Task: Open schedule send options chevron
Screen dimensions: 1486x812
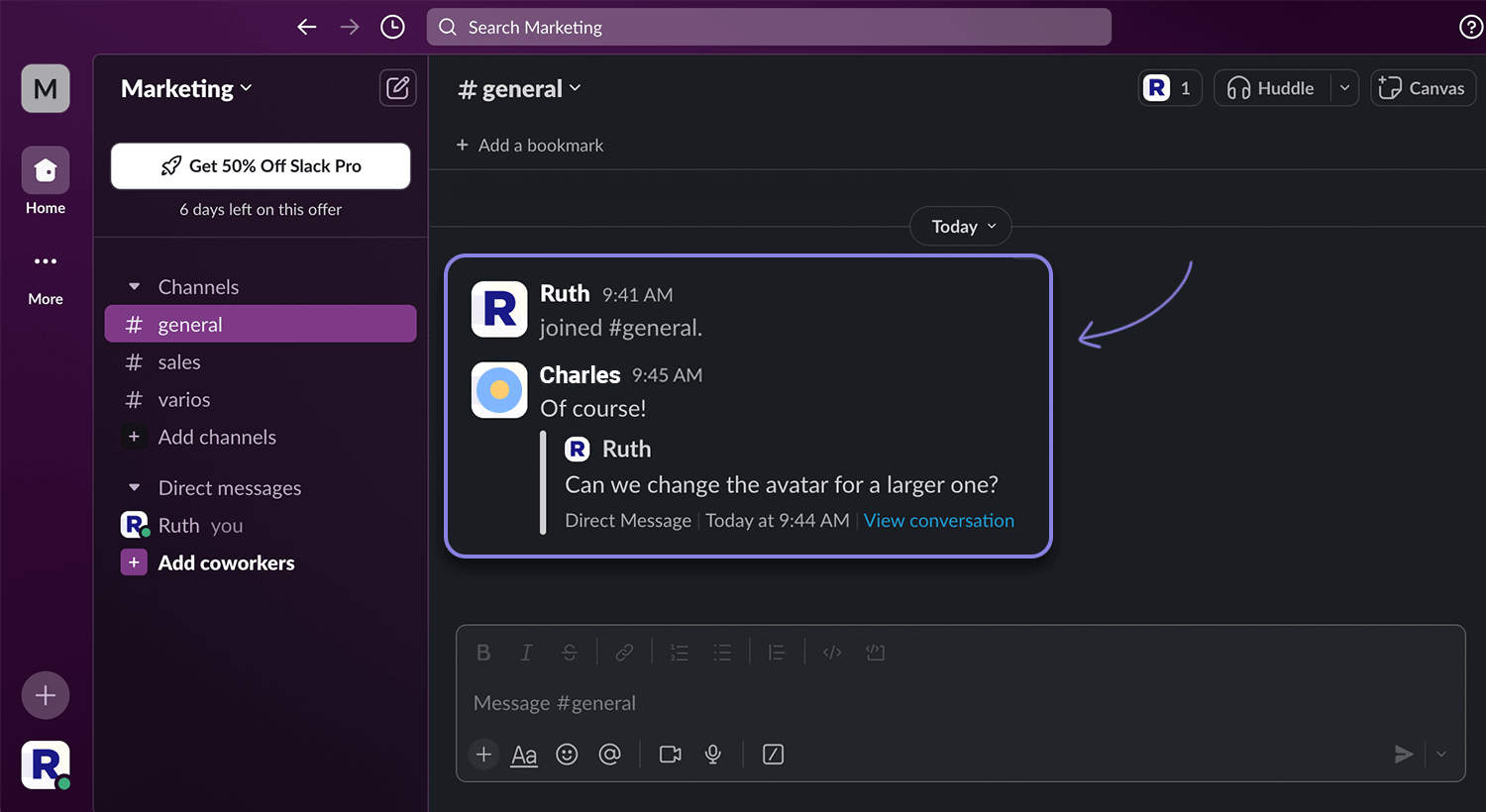Action: pos(1441,755)
